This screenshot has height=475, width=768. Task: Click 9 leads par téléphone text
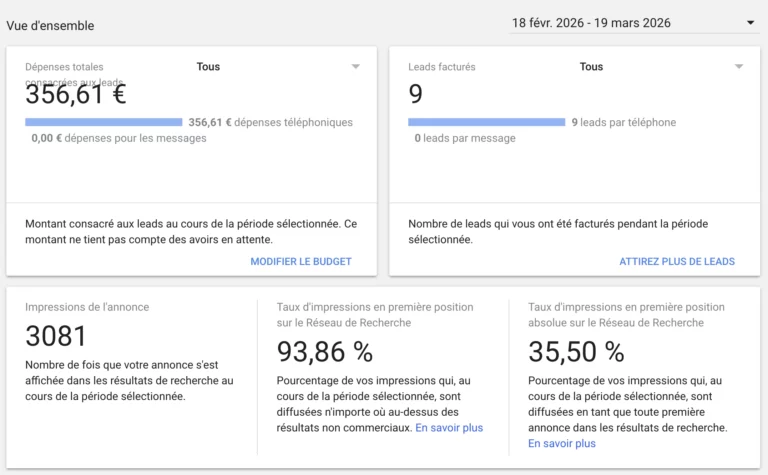[624, 122]
